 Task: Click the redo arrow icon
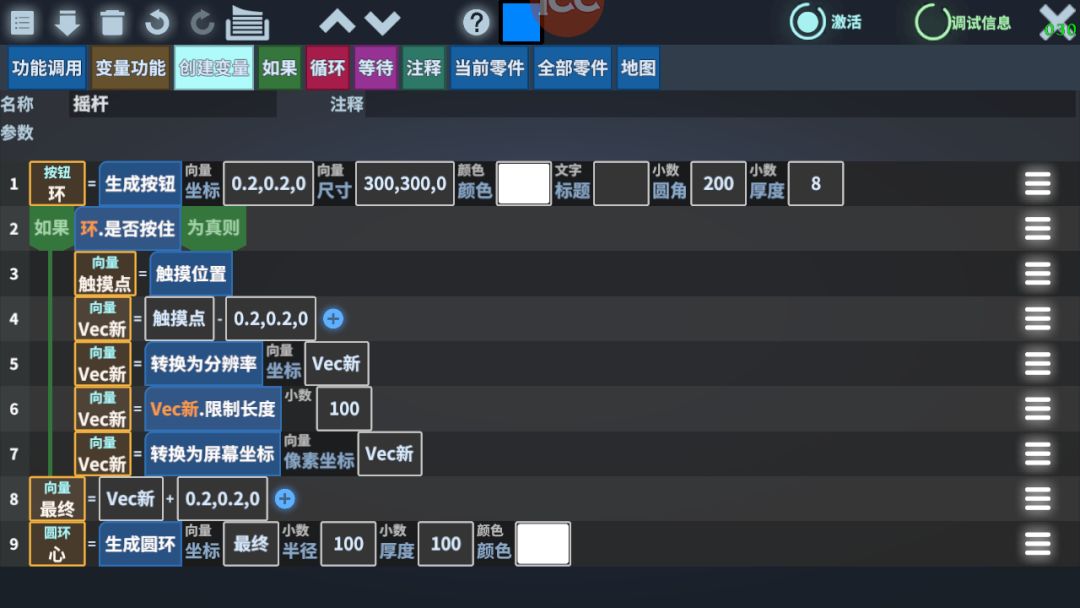click(x=202, y=23)
